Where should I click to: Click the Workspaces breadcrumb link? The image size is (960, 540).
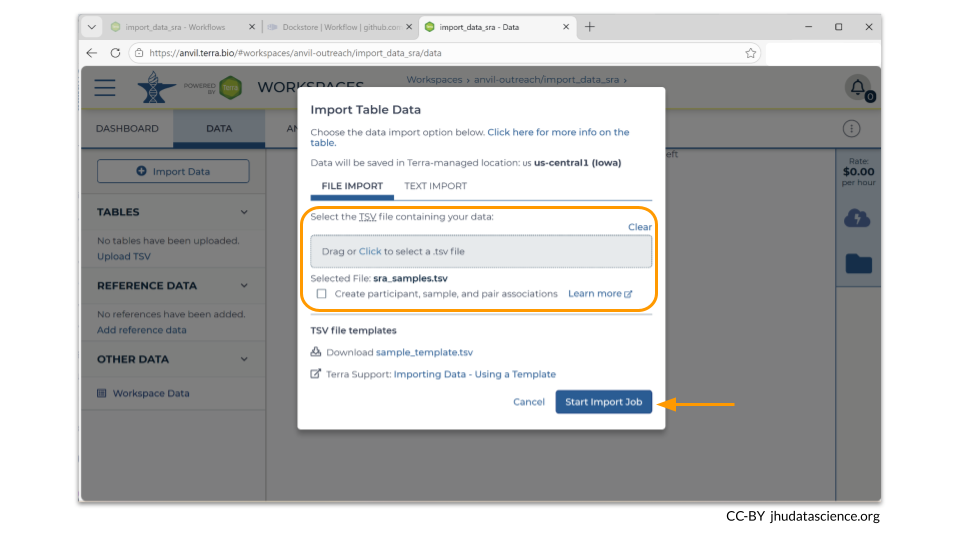434,80
